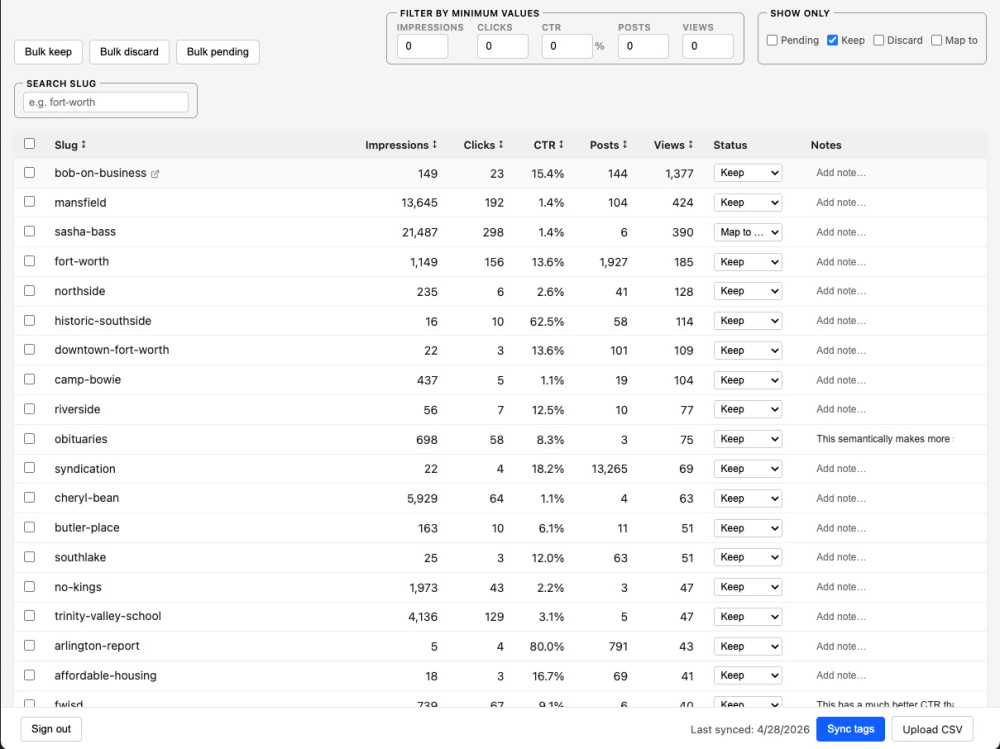
Task: Select the arlington-report row checkbox
Action: [x=29, y=646]
